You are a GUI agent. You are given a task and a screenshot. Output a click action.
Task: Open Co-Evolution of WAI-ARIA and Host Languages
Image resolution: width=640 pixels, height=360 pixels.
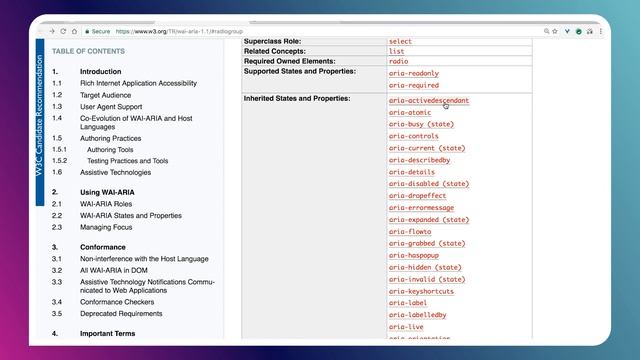point(136,122)
